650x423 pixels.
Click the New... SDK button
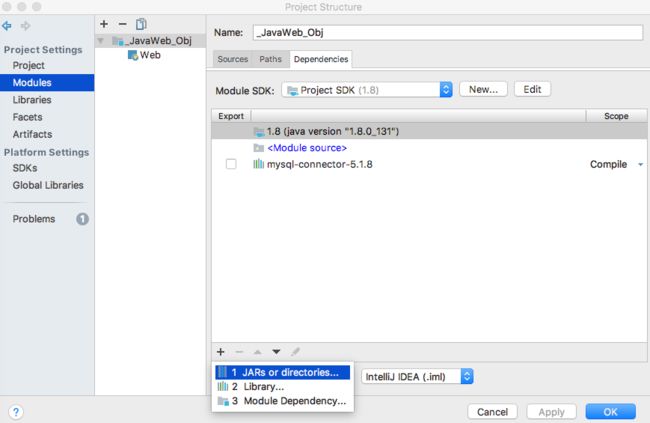[x=483, y=90]
